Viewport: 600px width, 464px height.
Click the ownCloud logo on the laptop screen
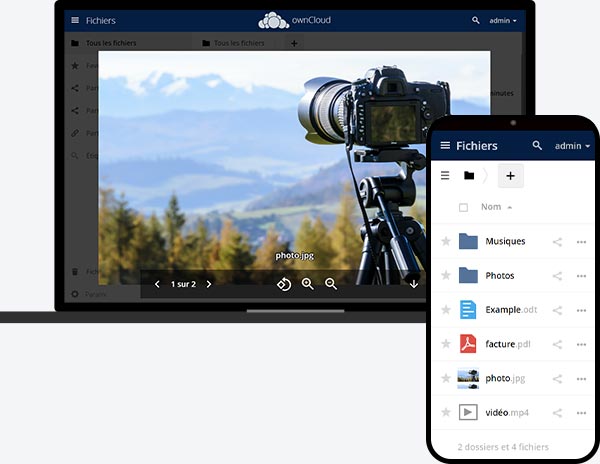pos(294,20)
